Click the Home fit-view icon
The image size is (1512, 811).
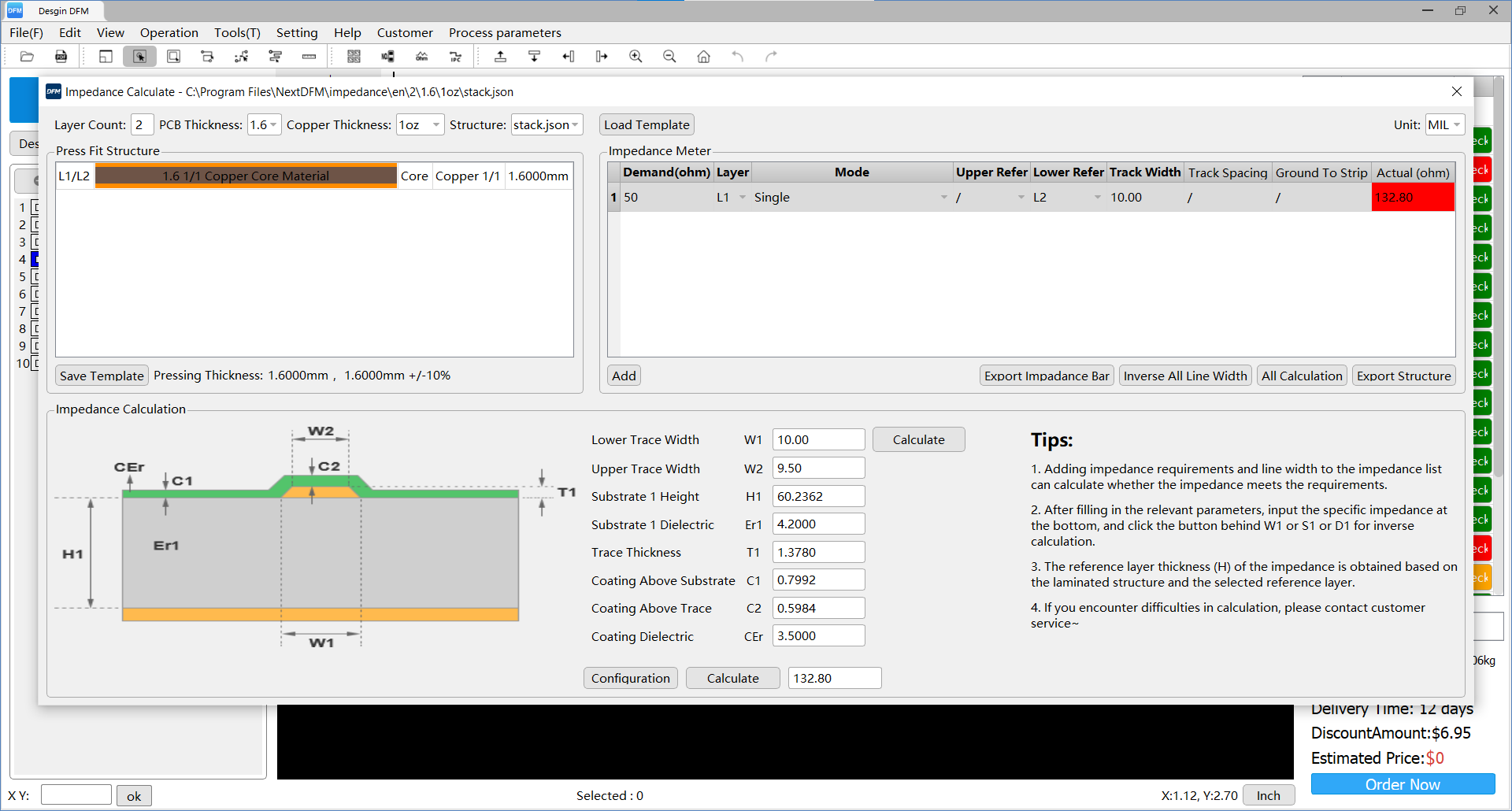pos(703,56)
